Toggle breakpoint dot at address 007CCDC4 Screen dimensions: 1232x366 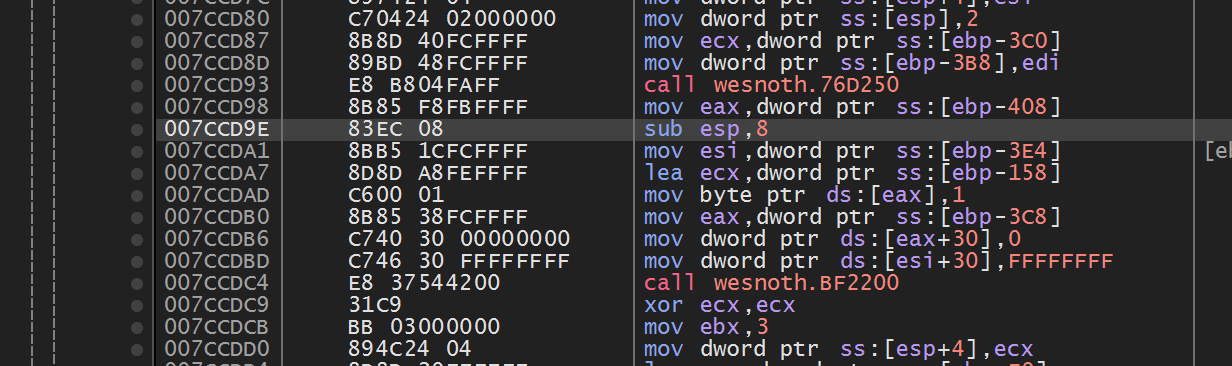(137, 283)
